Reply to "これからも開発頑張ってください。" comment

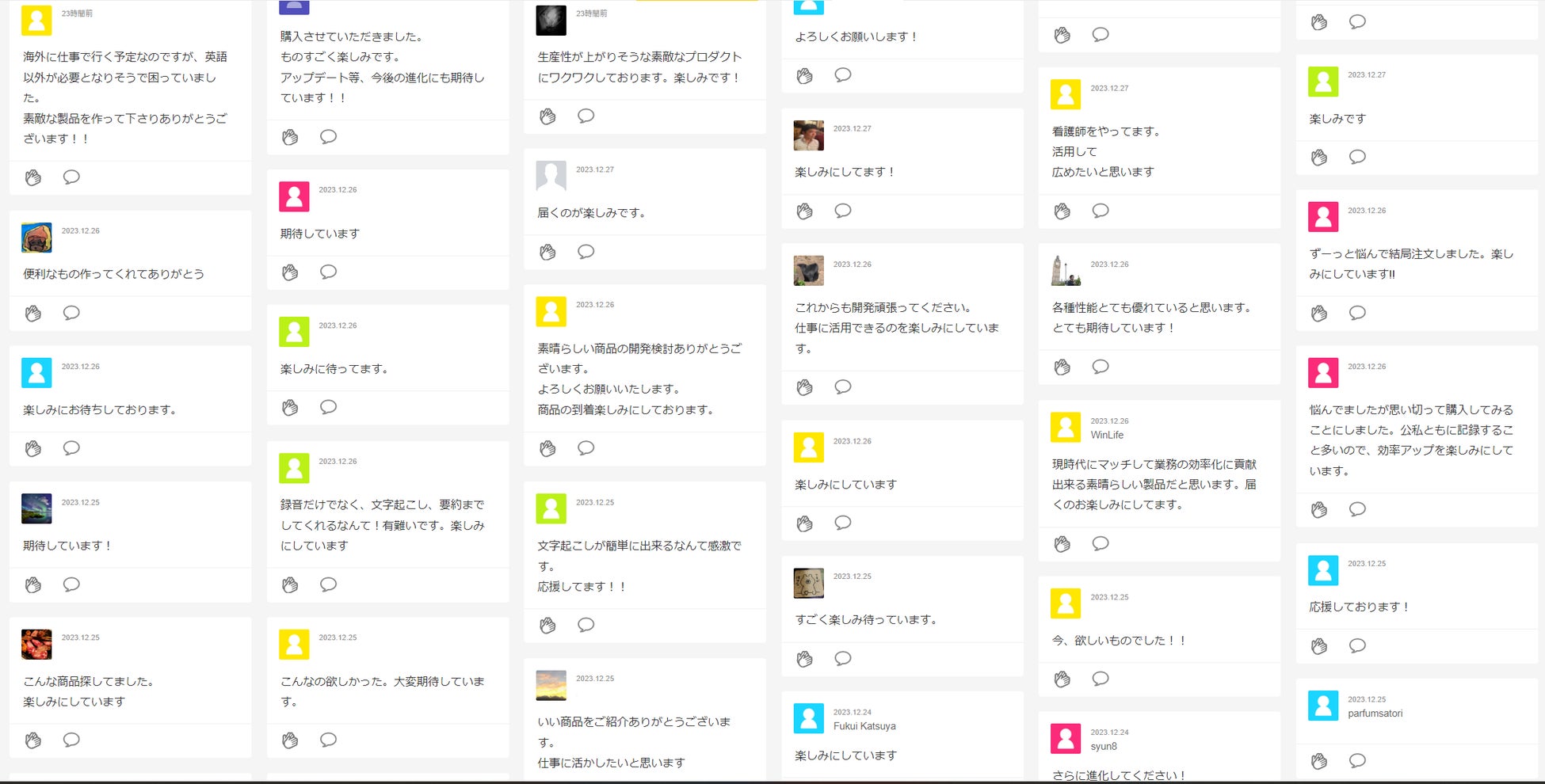(843, 386)
